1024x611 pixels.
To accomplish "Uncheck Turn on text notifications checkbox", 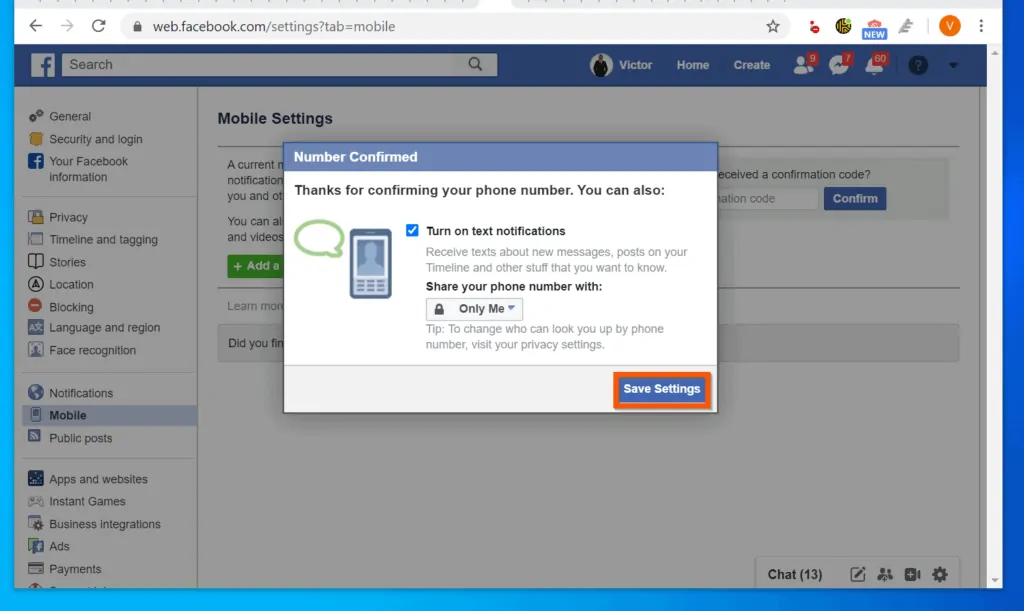I will tap(412, 230).
